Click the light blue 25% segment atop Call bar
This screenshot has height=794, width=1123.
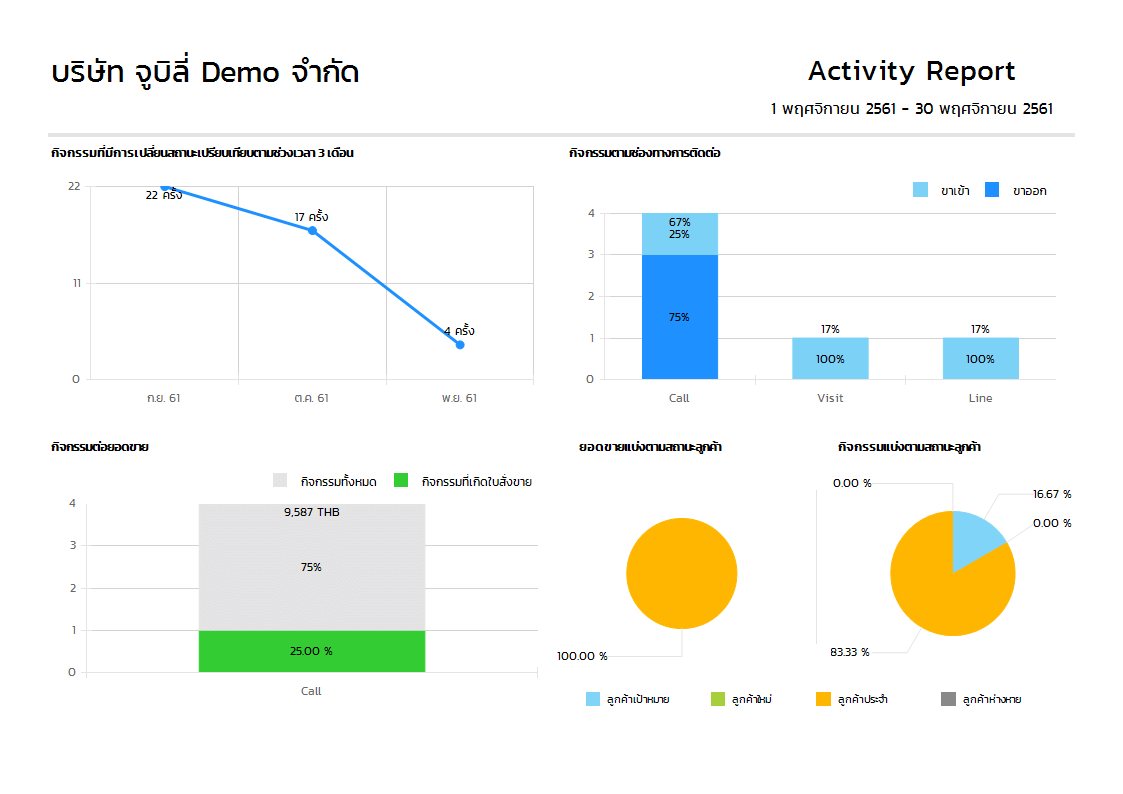679,234
